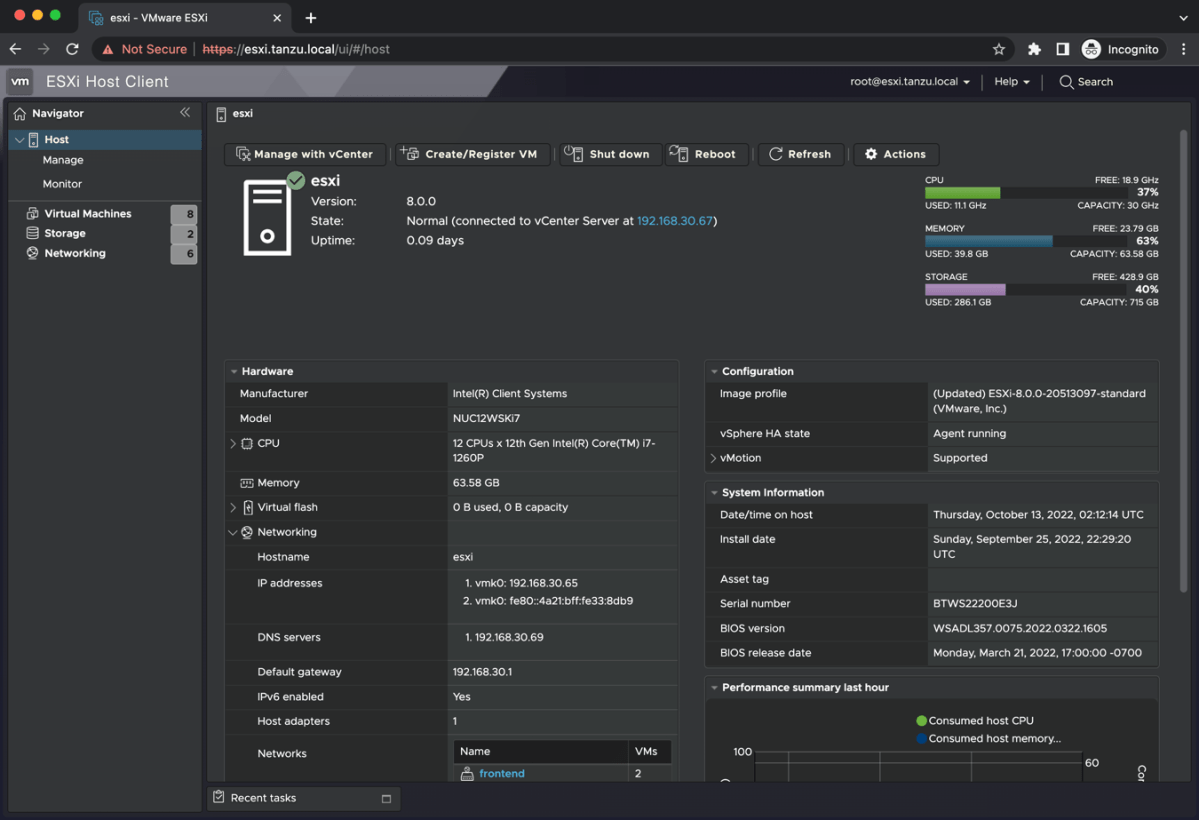Click the Recent tasks clipboard icon
This screenshot has width=1199, height=820.
[219, 797]
